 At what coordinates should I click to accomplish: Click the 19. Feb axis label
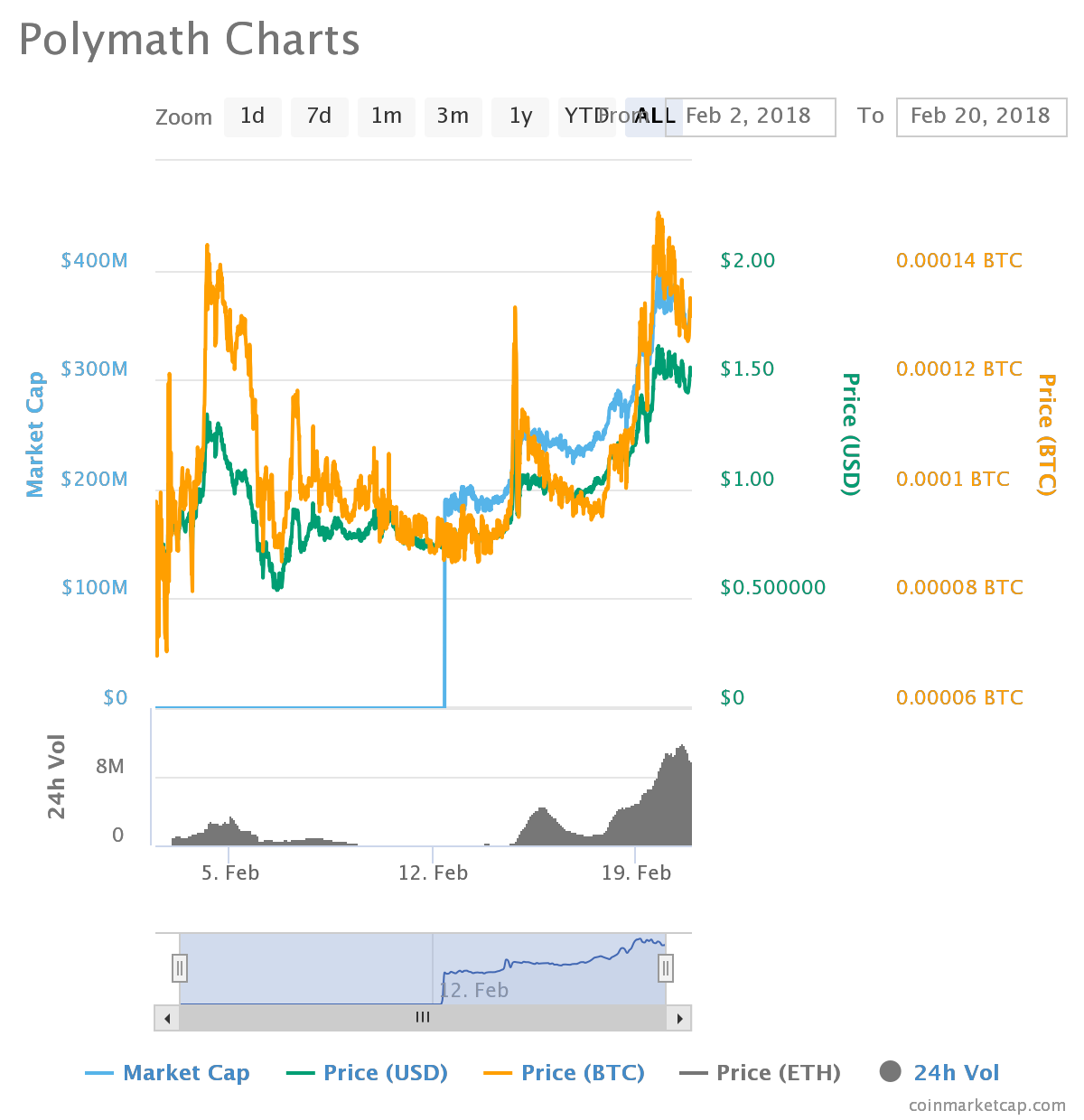click(637, 873)
